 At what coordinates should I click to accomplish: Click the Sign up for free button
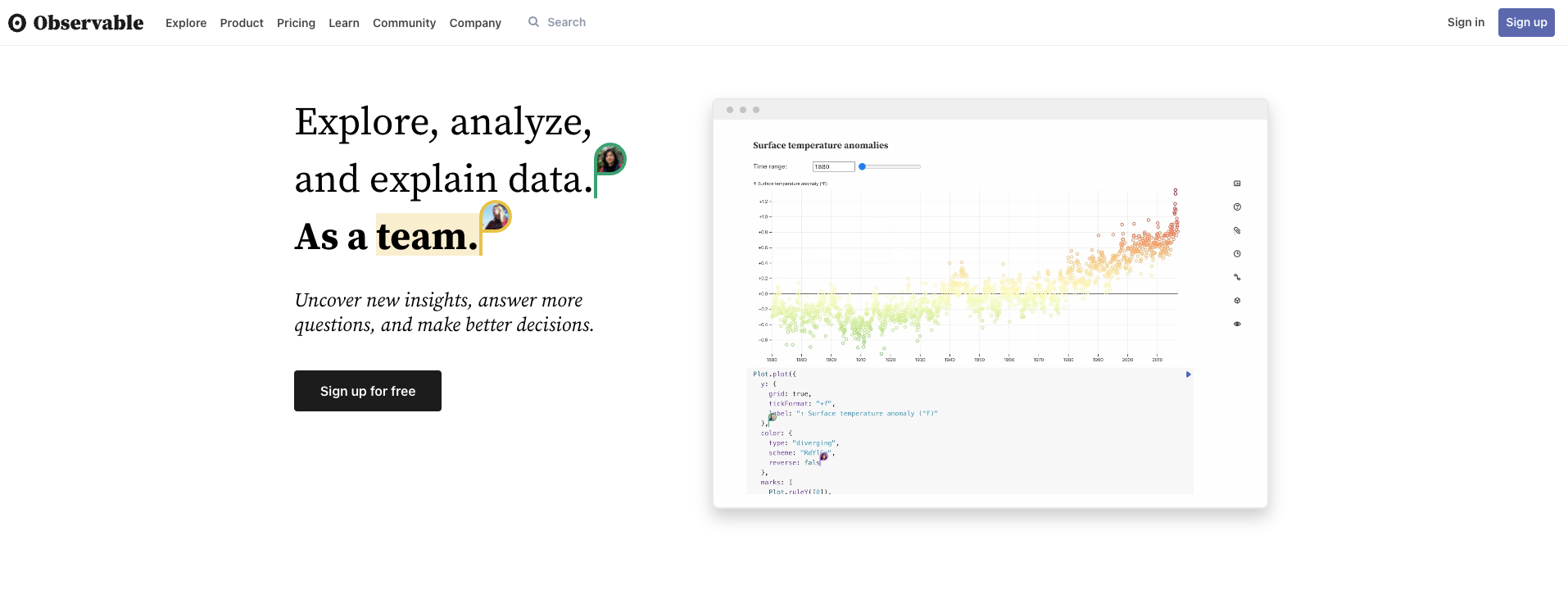click(x=367, y=391)
